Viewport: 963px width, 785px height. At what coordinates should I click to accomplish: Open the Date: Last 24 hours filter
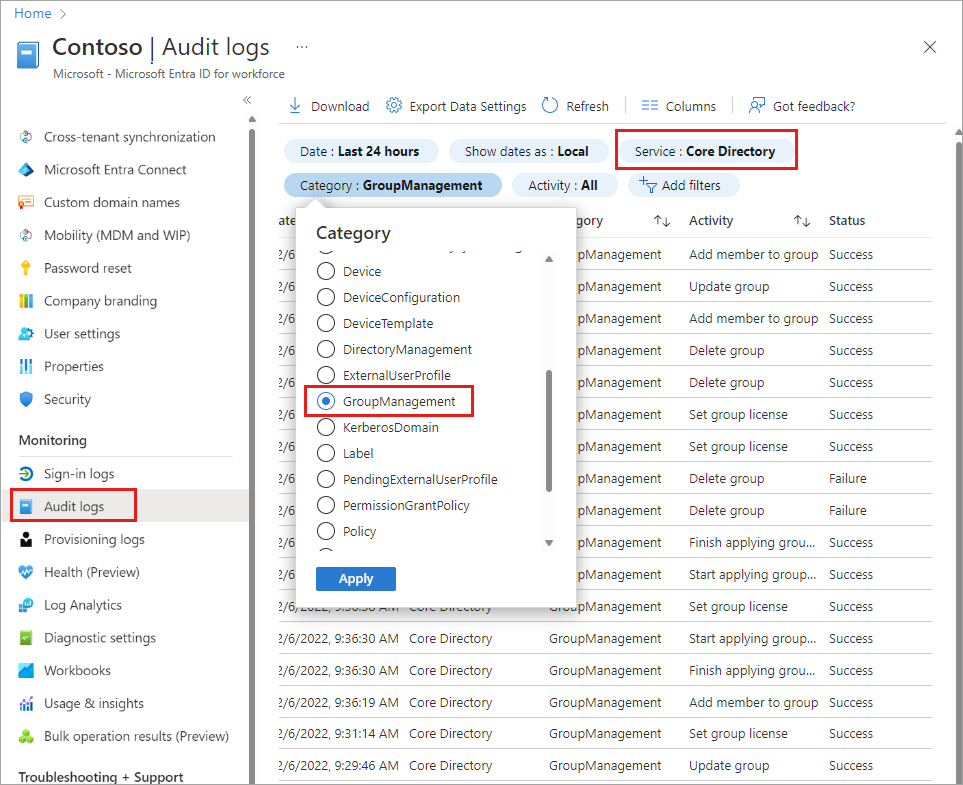pos(360,150)
